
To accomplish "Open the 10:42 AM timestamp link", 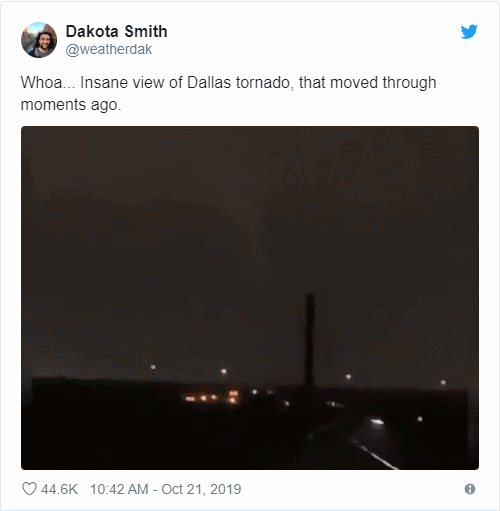I will [119, 489].
